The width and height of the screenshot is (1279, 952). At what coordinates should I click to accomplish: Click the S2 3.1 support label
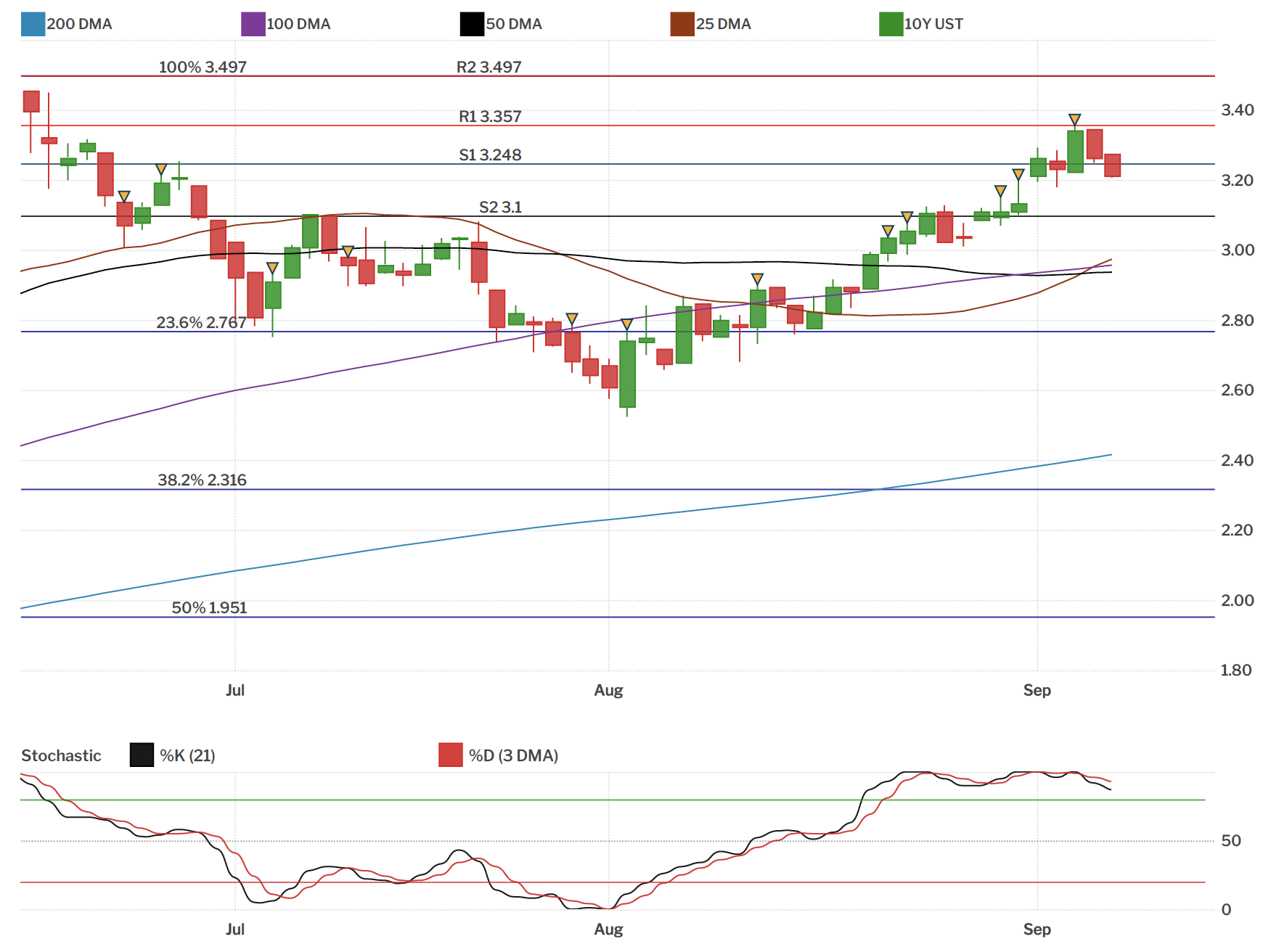[x=501, y=207]
